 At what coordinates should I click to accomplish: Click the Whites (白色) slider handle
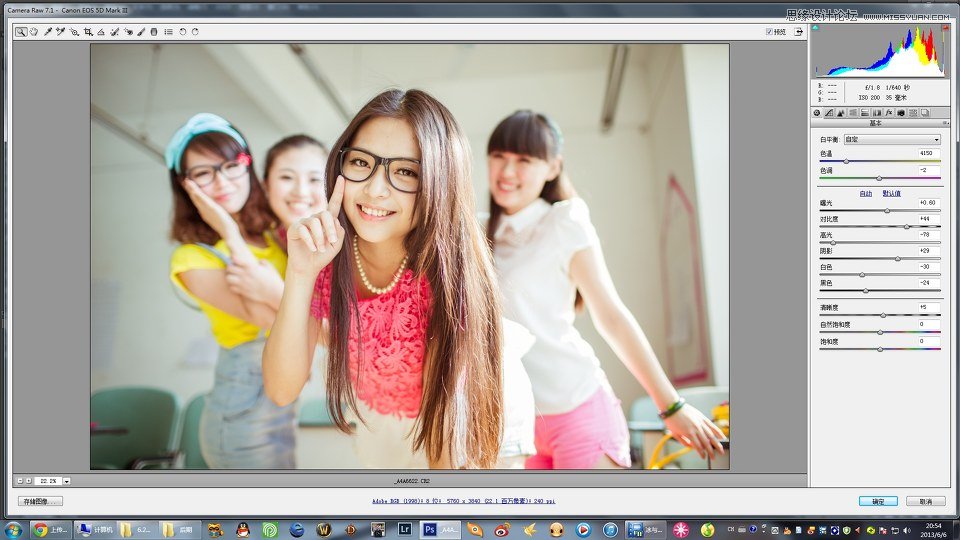pos(862,275)
